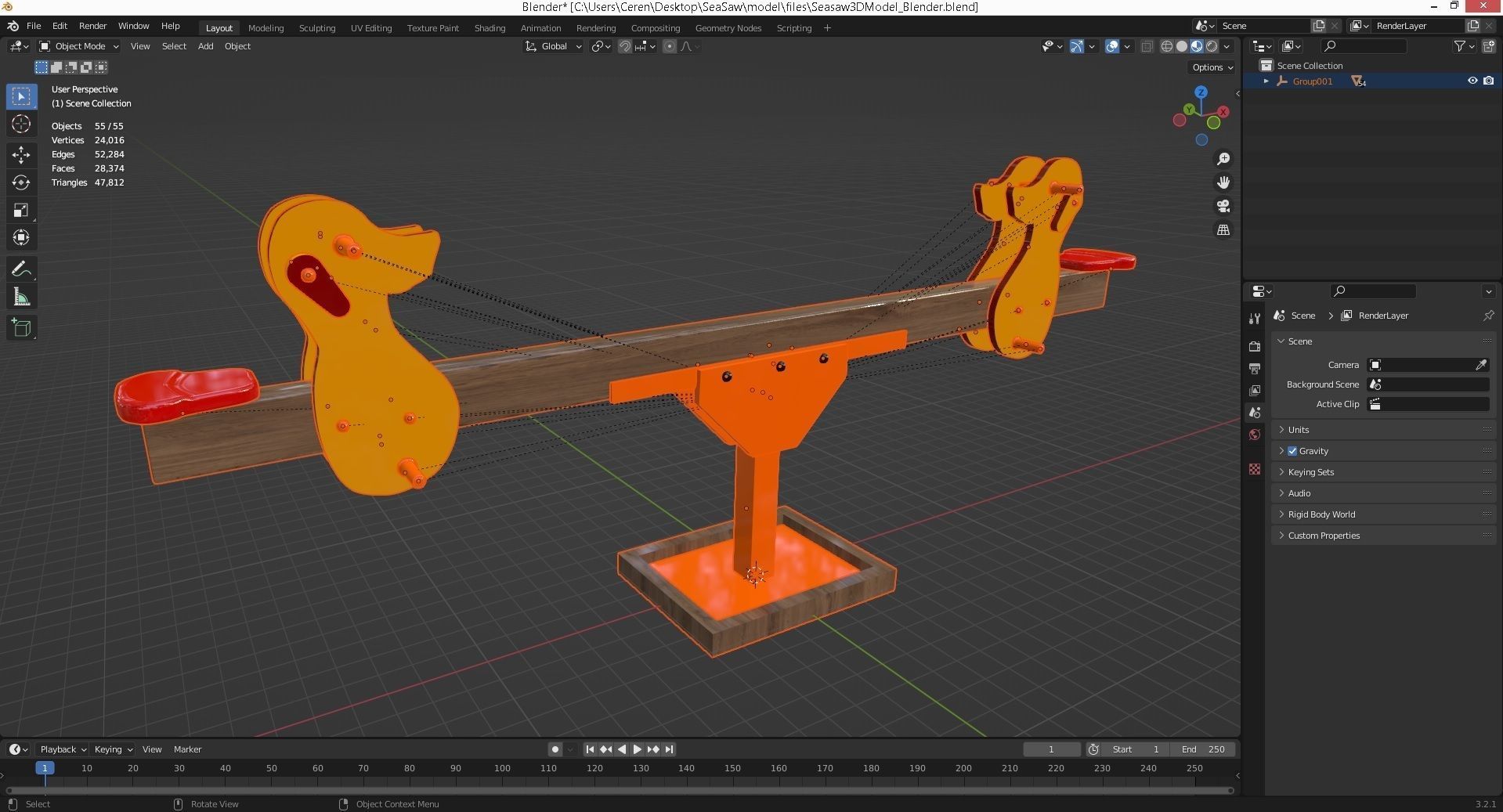Viewport: 1503px width, 812px height.
Task: Hide Group001 in viewport
Action: click(x=1472, y=81)
